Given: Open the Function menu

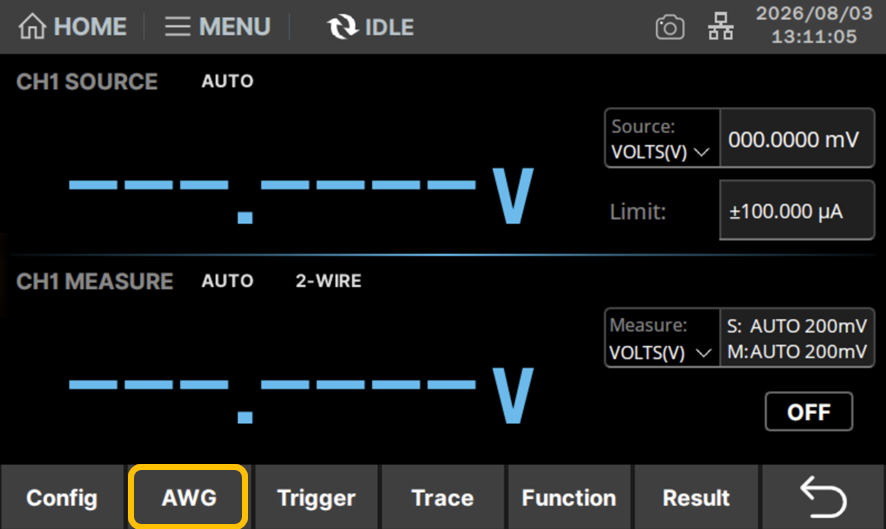Looking at the screenshot, I should pos(569,497).
